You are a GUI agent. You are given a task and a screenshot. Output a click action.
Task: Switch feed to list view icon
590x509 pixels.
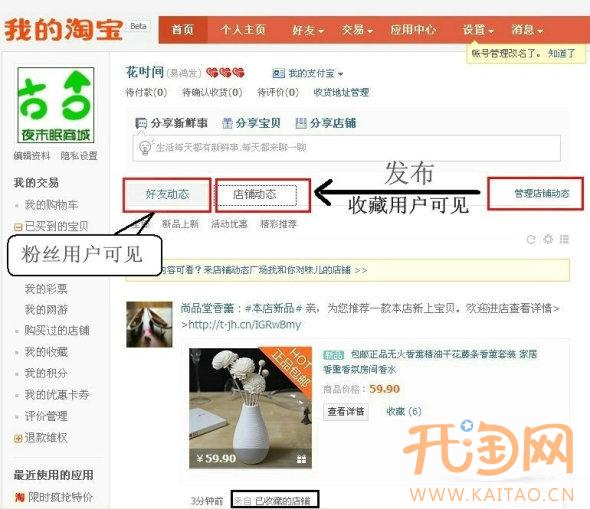[x=564, y=239]
